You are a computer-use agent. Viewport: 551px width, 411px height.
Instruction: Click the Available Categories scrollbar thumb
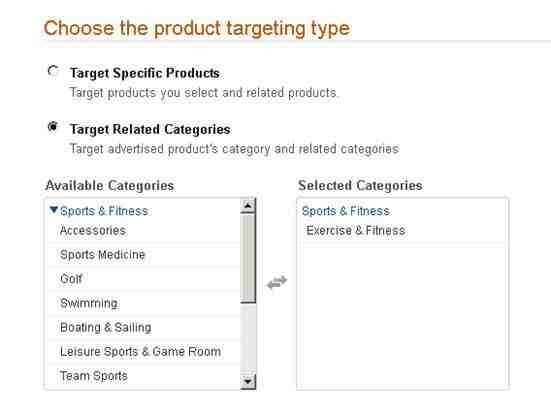(x=248, y=258)
